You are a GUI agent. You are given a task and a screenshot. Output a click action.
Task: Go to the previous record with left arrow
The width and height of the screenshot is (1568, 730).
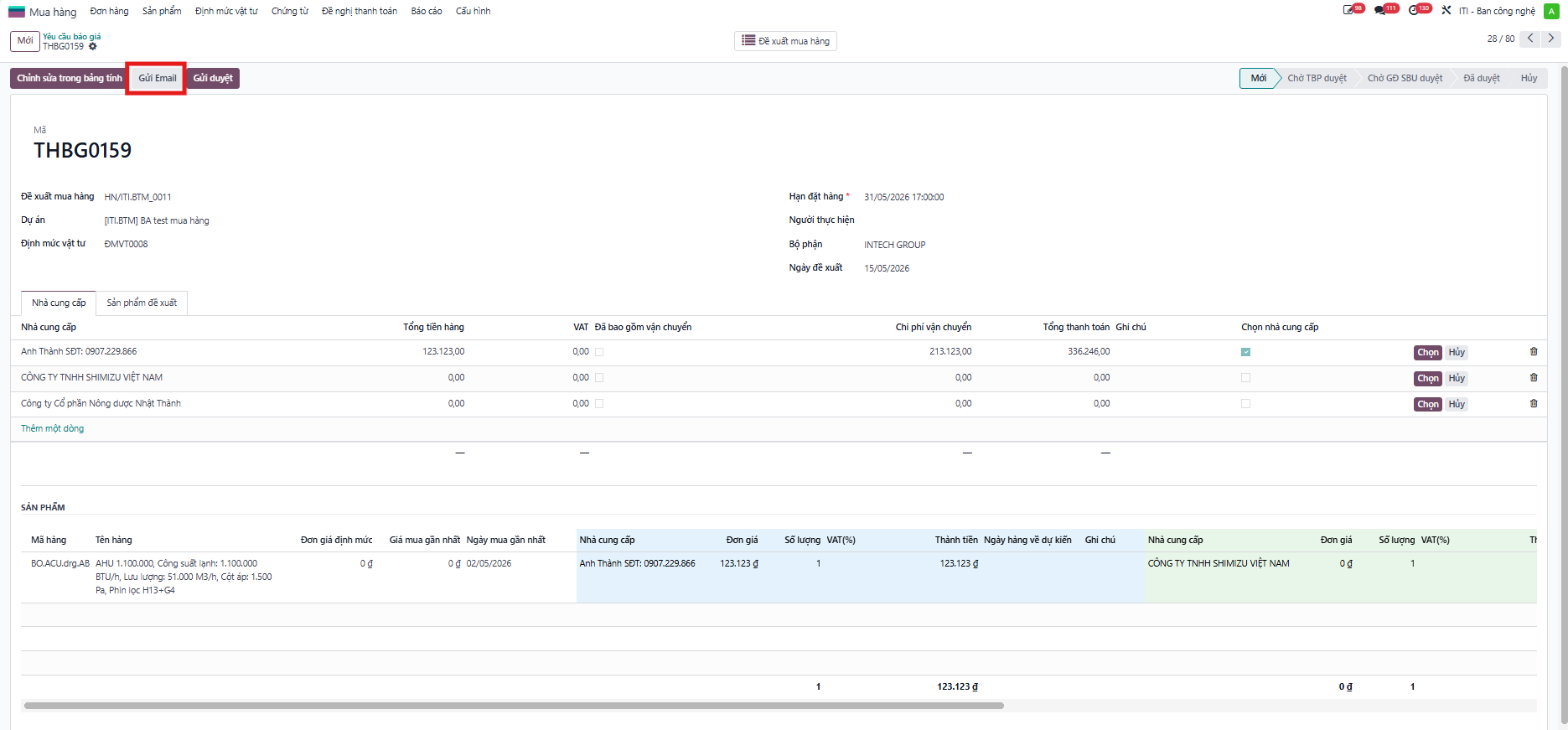click(x=1530, y=39)
